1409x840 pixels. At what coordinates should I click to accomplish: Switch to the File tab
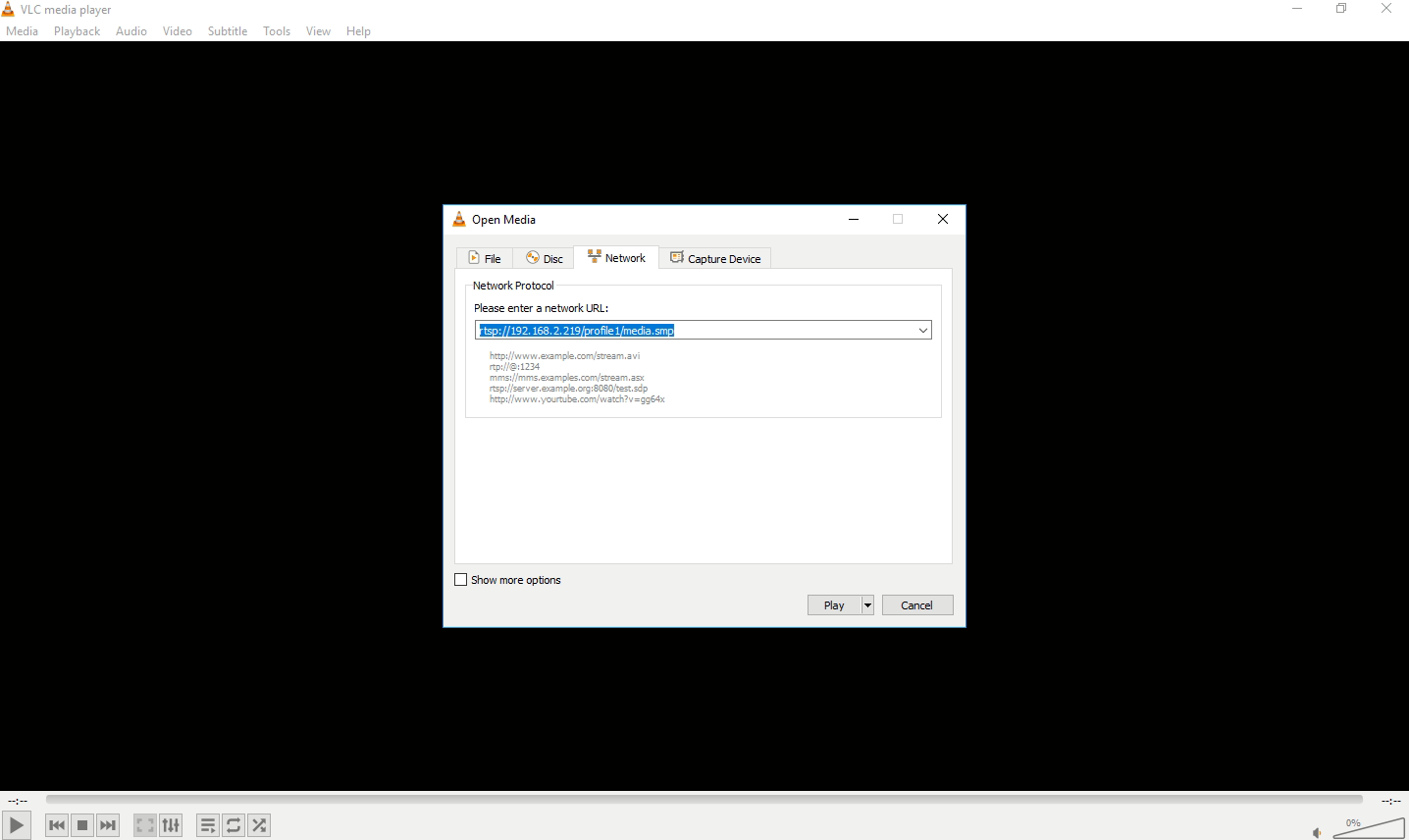pyautogui.click(x=485, y=258)
